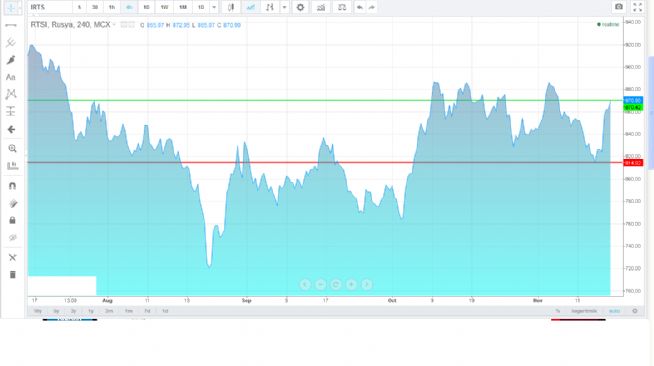Toggle hide all drawings eye icon
This screenshot has width=654, height=366.
coord(13,238)
